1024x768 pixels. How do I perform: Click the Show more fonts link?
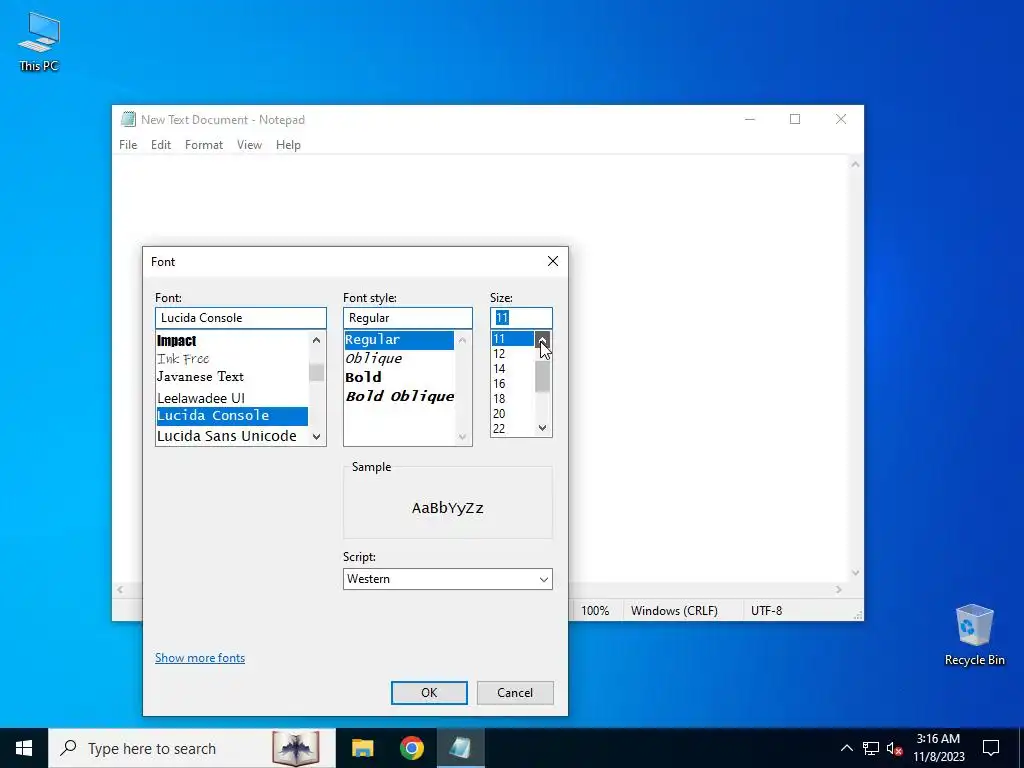[x=200, y=658]
